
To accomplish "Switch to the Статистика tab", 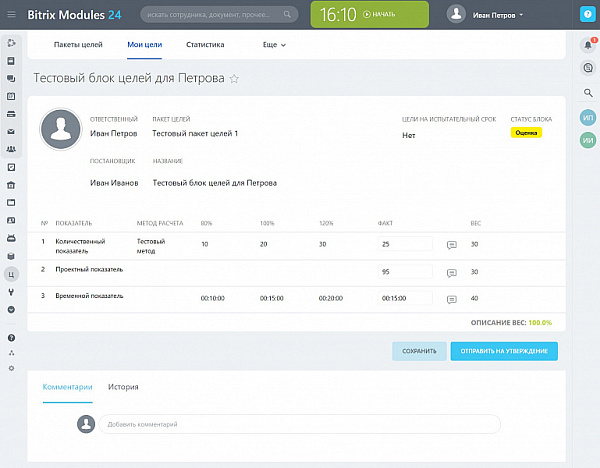I will [x=205, y=45].
